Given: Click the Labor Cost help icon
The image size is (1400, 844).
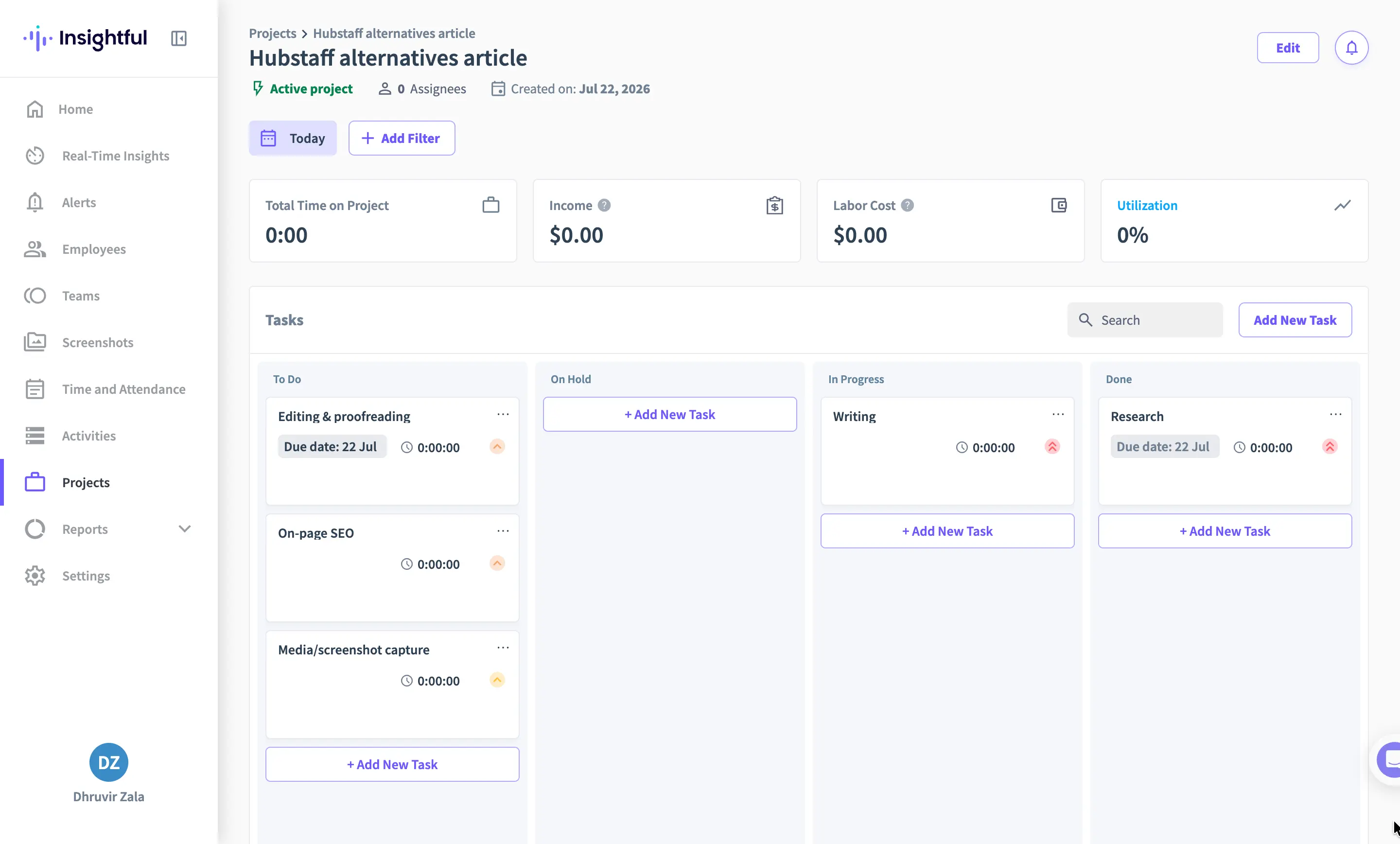Looking at the screenshot, I should point(908,205).
